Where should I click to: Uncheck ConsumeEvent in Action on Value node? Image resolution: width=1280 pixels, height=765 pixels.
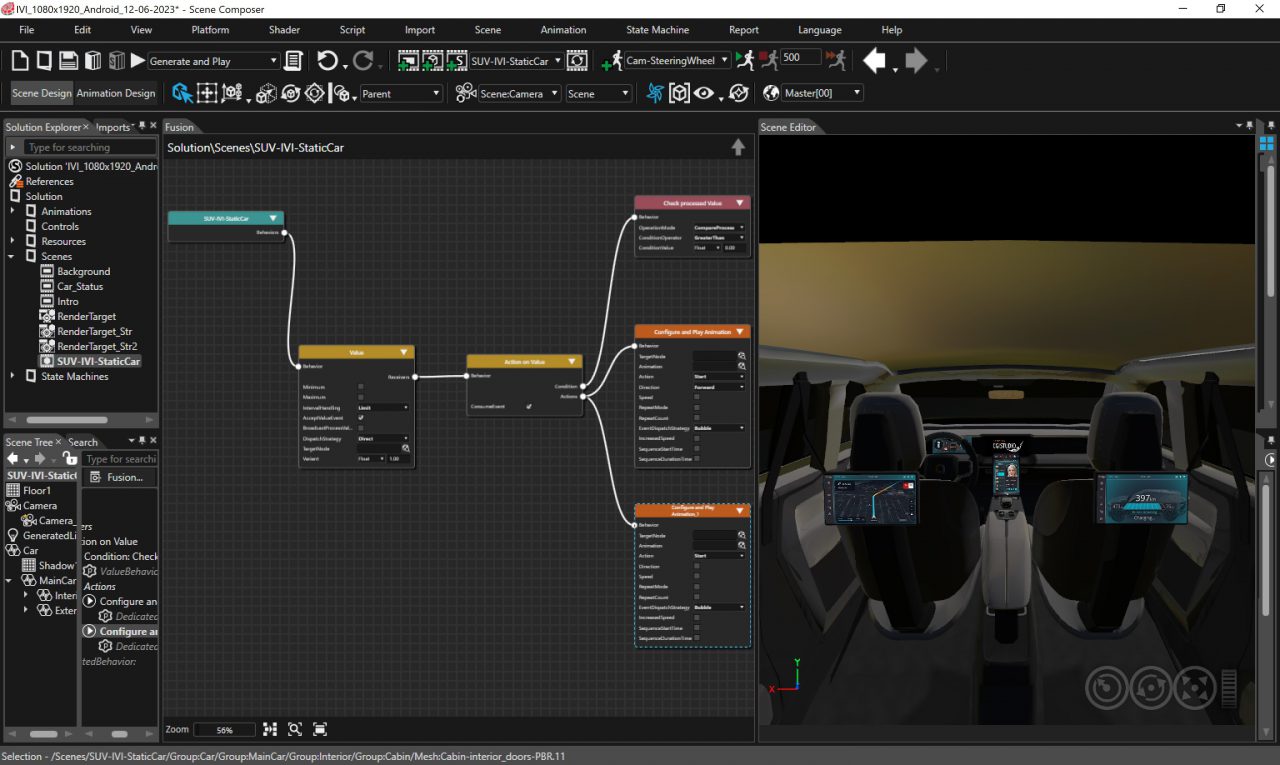pos(529,407)
